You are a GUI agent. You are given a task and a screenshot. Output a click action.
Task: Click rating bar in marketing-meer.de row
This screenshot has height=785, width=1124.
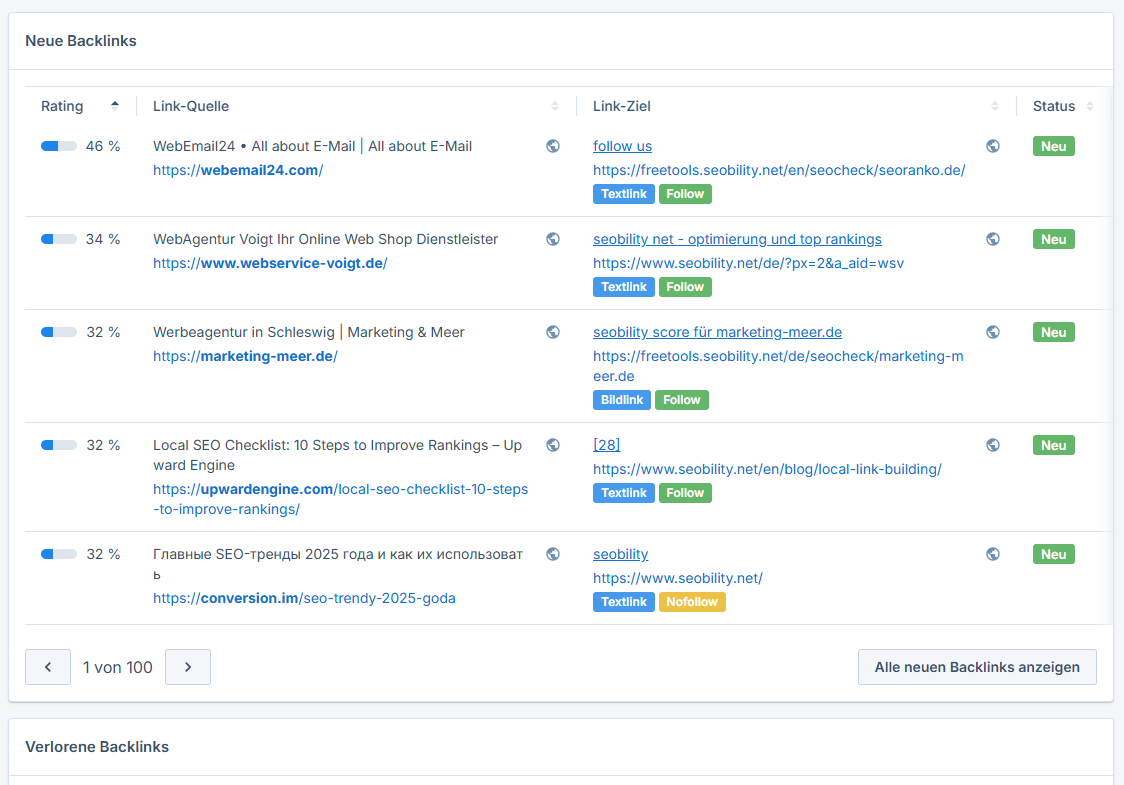59,332
